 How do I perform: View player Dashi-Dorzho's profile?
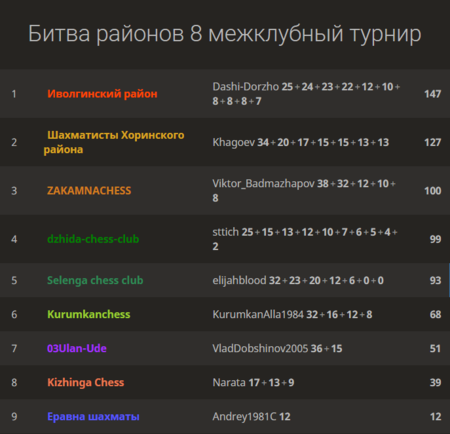pyautogui.click(x=246, y=87)
